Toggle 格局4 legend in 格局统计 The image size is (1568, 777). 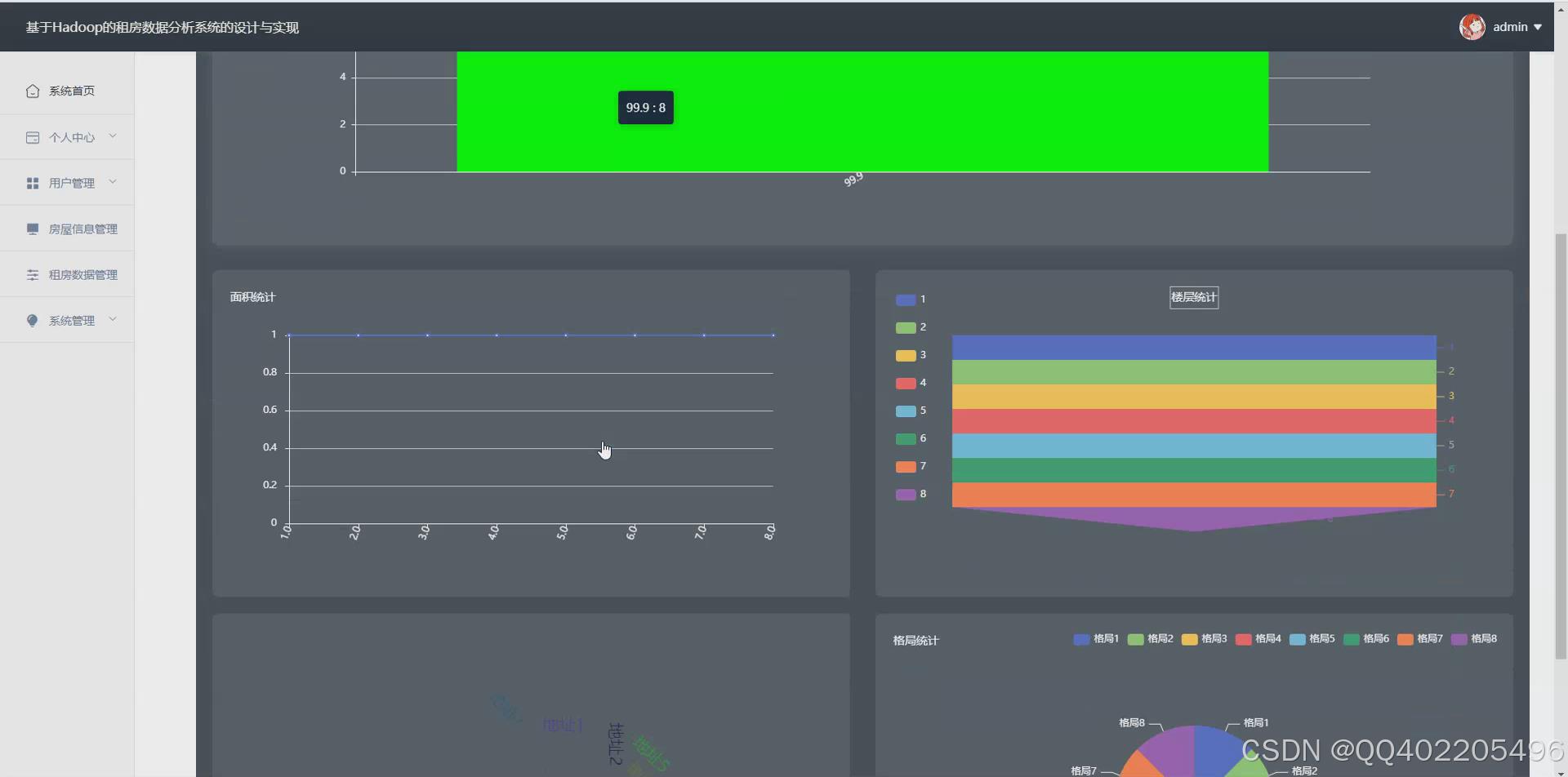click(x=1258, y=639)
